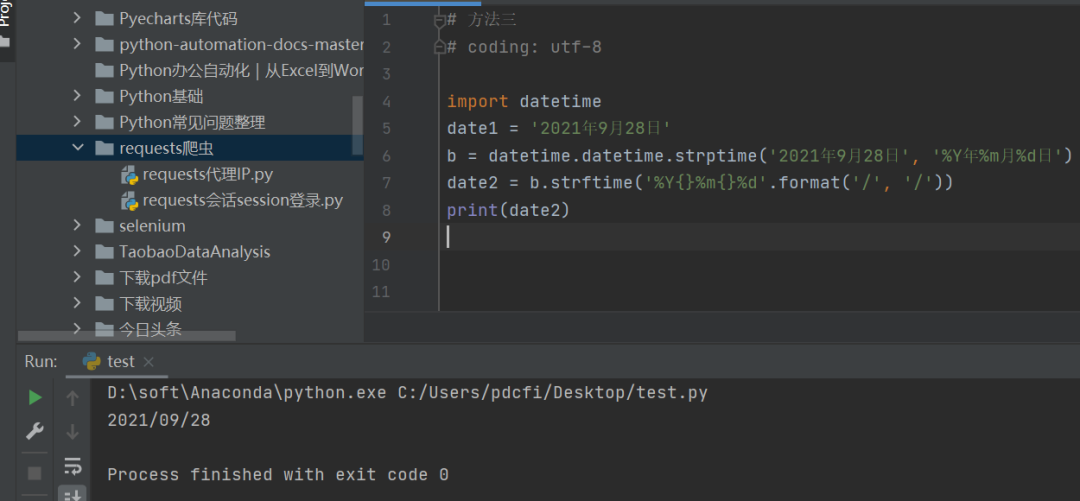Click the 'import datetime' code line
This screenshot has width=1080, height=501.
pyautogui.click(x=524, y=102)
